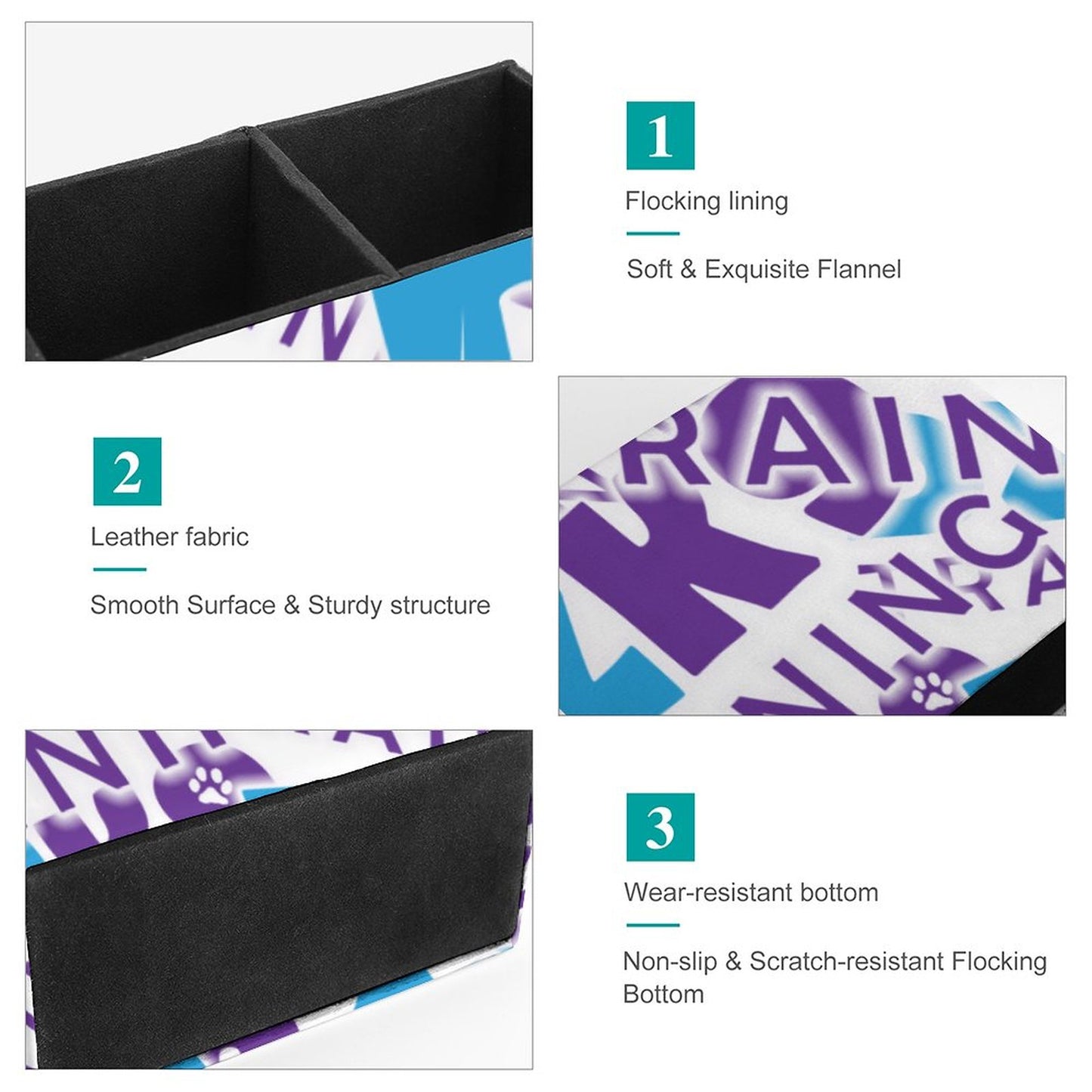1092x1092 pixels.
Task: Click the teal number 2 badge
Action: tap(127, 471)
